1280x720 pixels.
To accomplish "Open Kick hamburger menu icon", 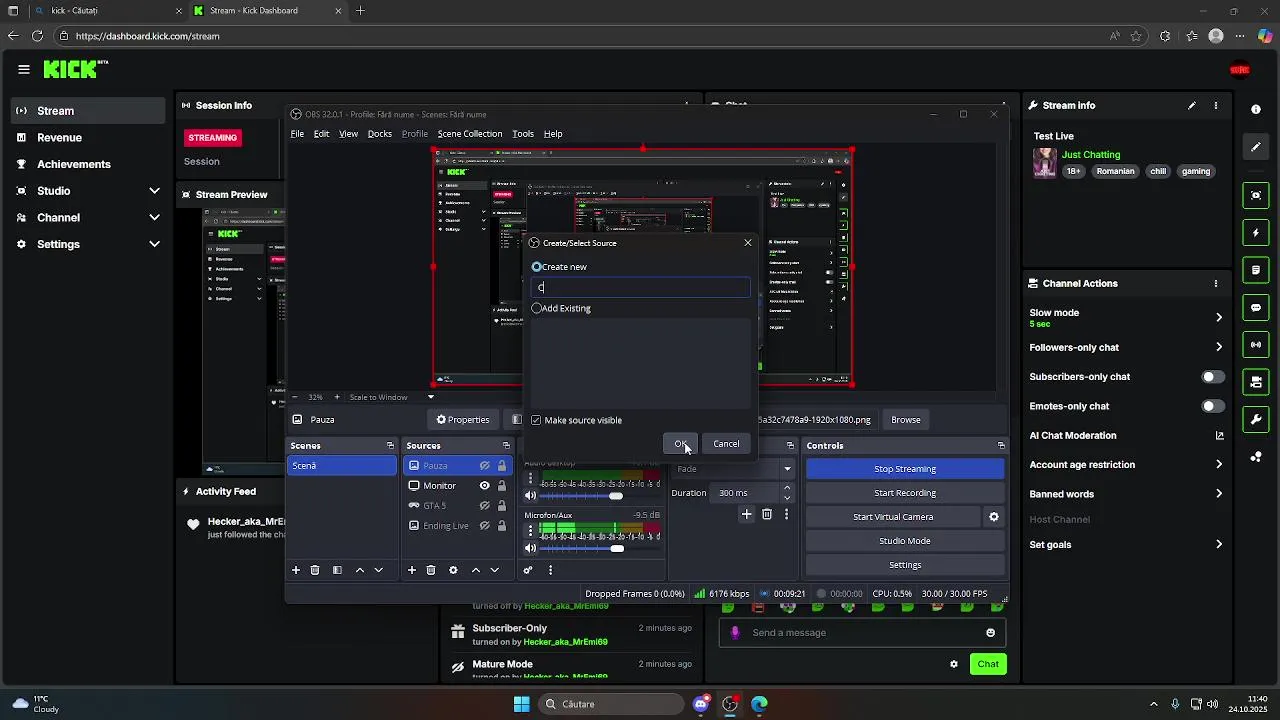I will (x=24, y=69).
